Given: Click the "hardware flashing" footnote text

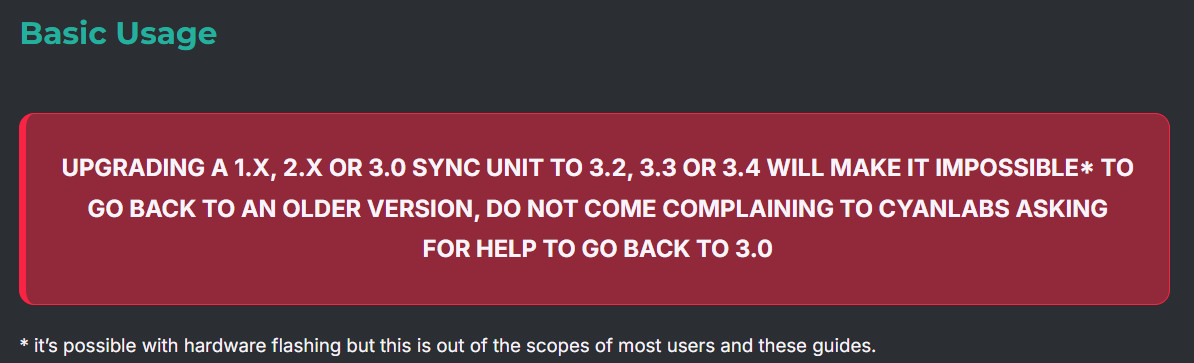Looking at the screenshot, I should [273, 346].
